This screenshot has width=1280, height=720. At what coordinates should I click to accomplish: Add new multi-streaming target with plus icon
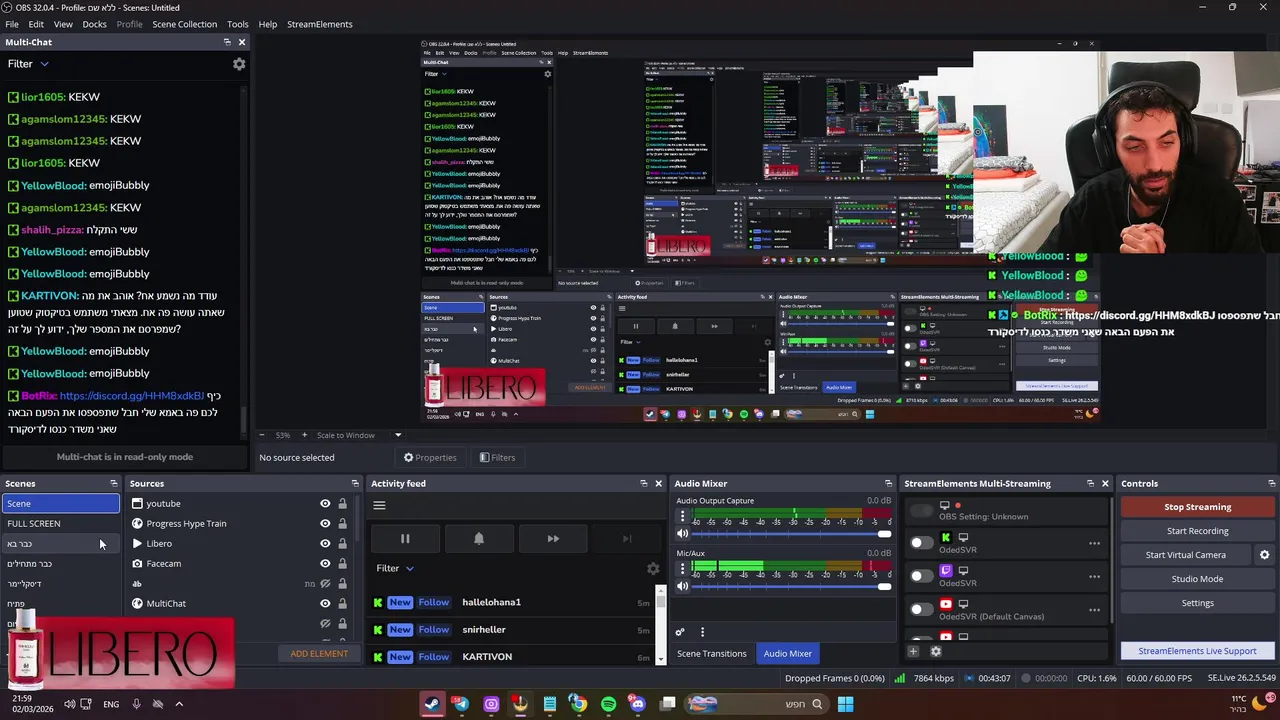[x=913, y=652]
